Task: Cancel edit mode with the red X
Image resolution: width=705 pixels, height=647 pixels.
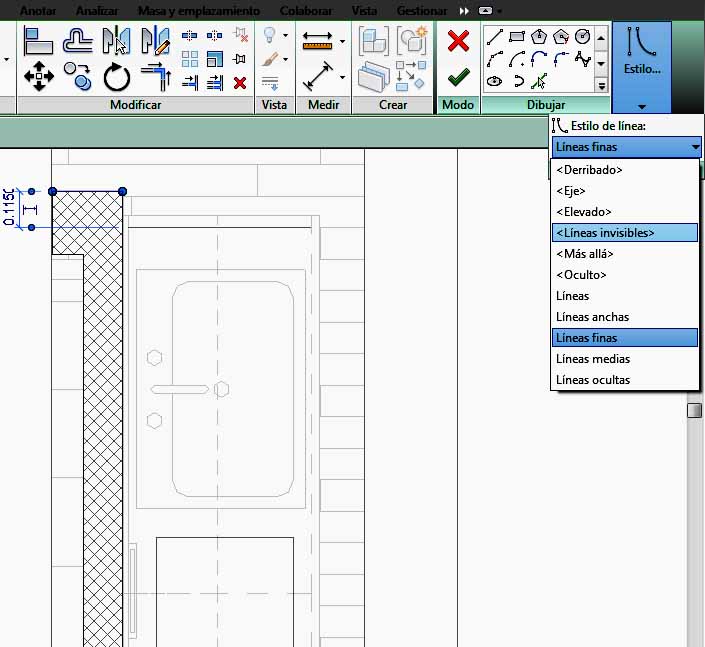Action: (458, 41)
